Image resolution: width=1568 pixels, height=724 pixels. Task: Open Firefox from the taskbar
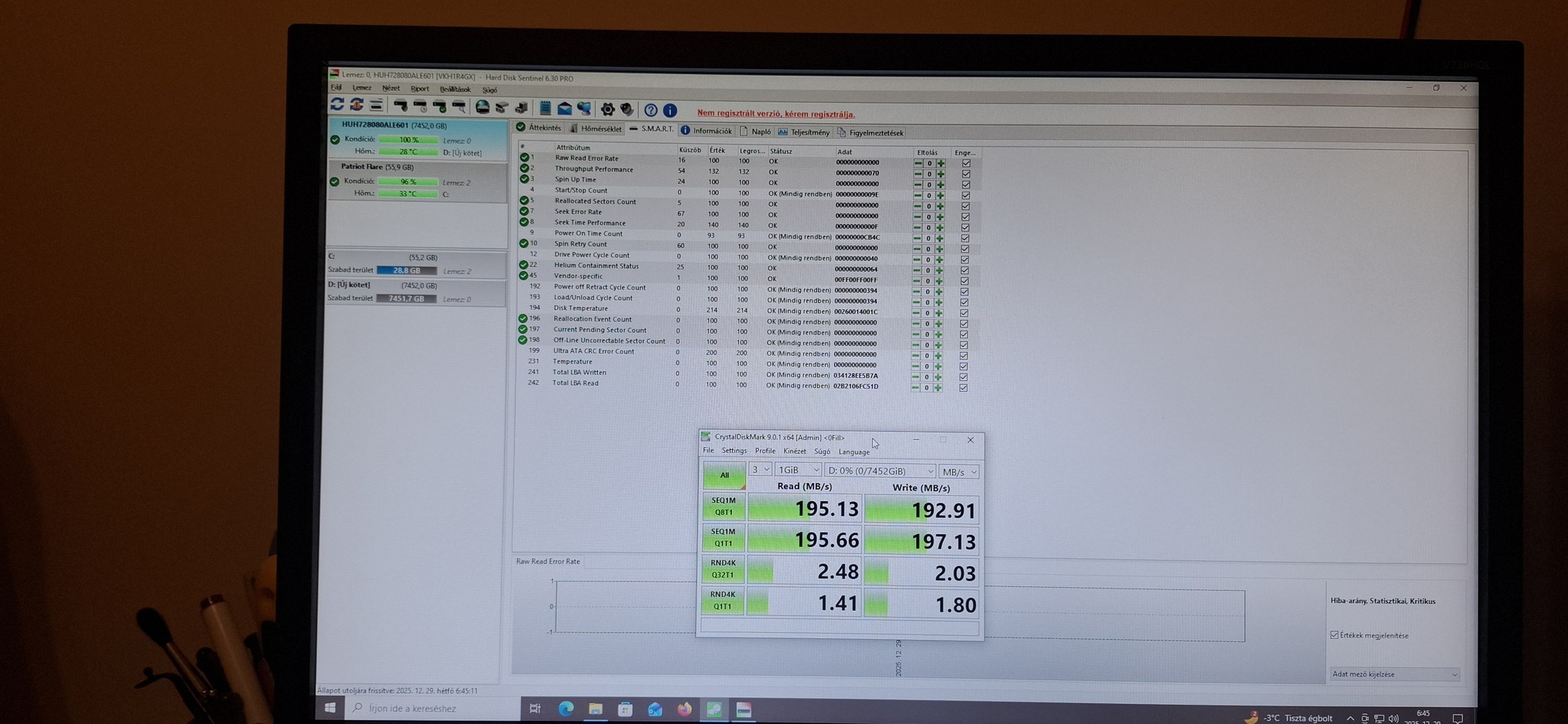pos(684,709)
